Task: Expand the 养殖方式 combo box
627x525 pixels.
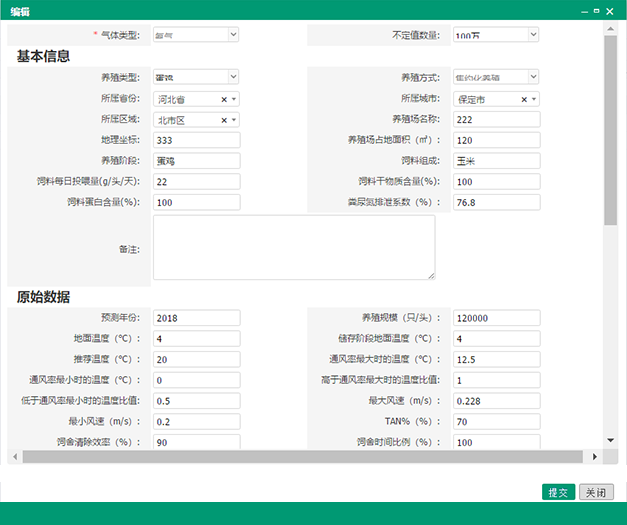Action: [496, 76]
